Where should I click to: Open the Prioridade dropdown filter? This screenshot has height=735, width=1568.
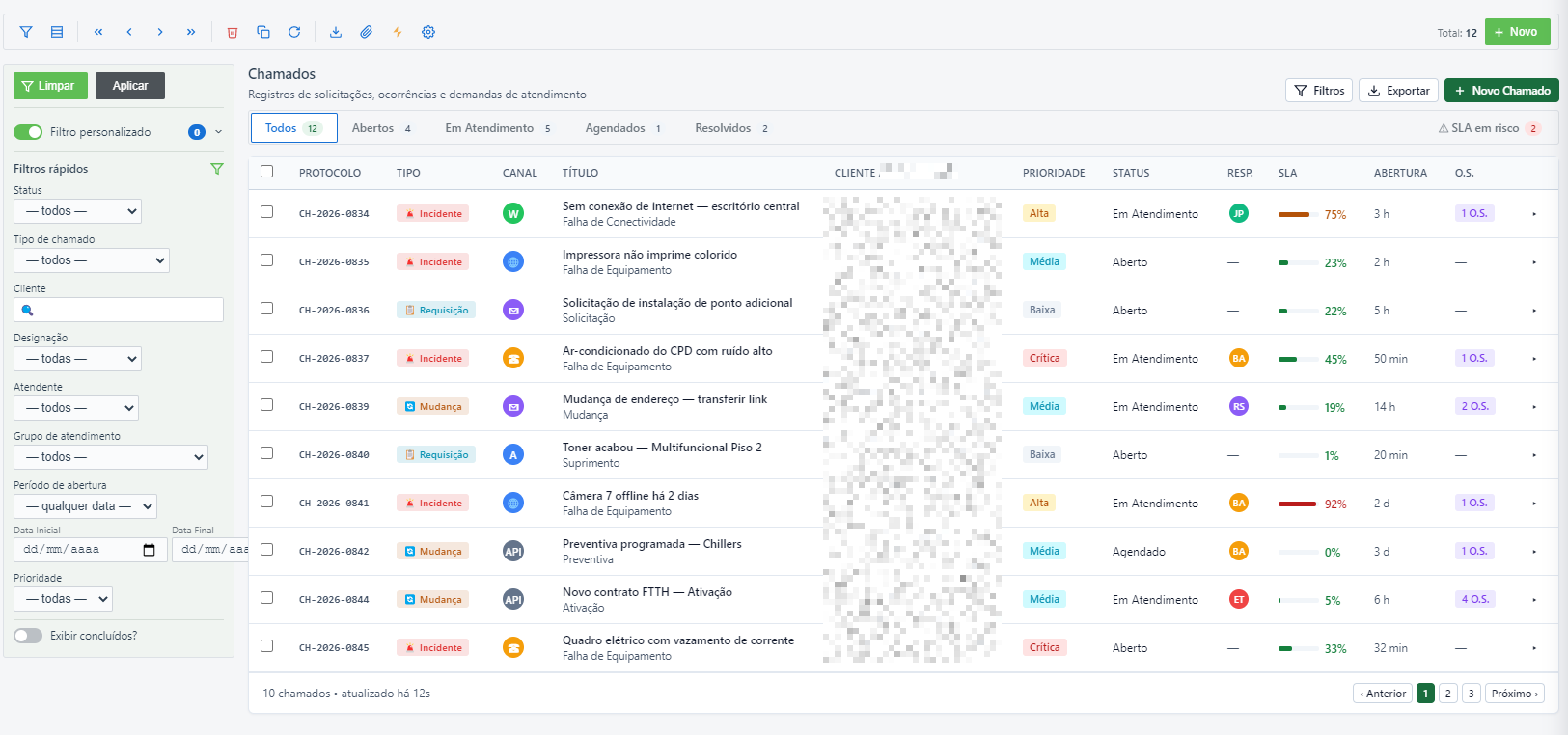pyautogui.click(x=63, y=599)
